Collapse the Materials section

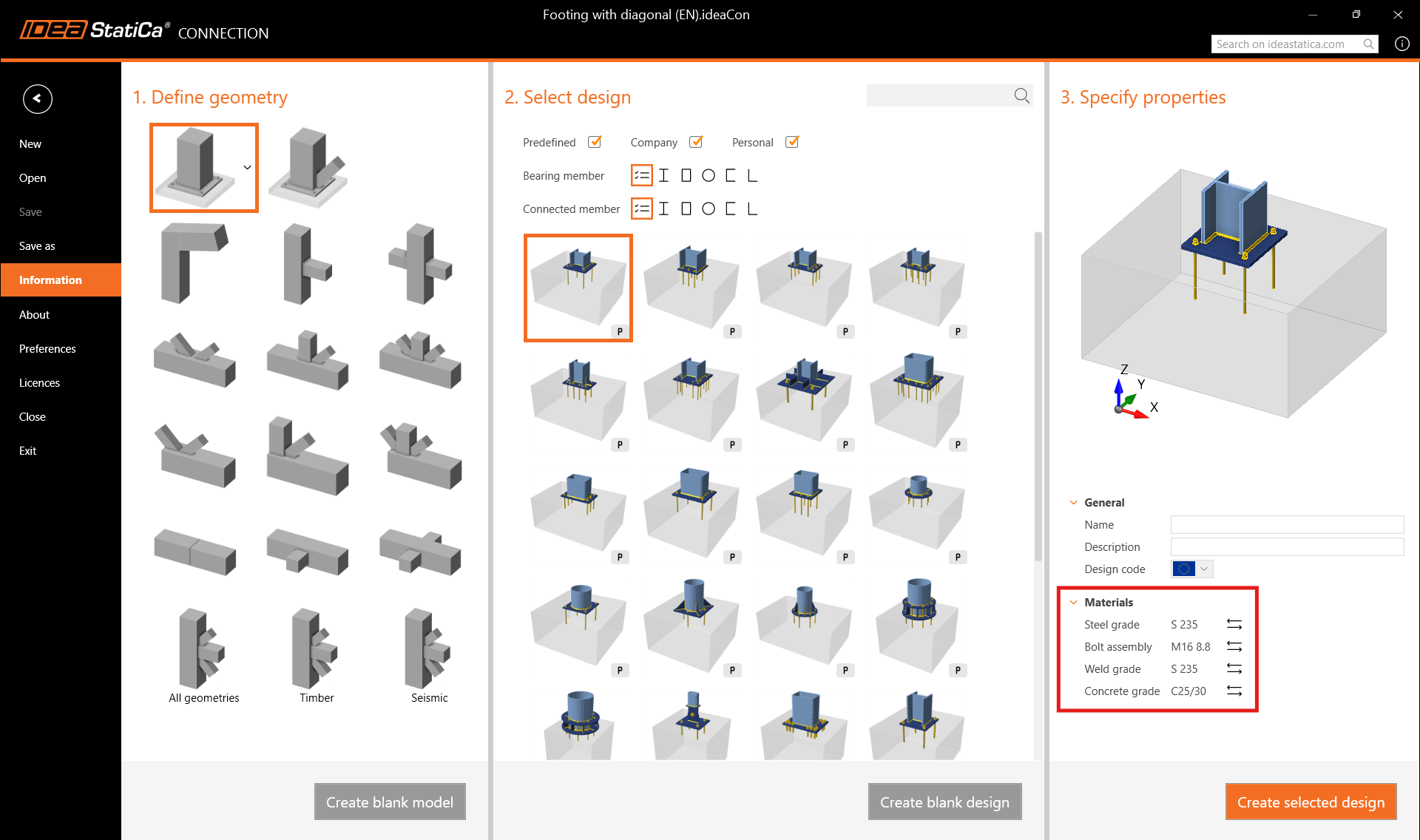(x=1073, y=602)
